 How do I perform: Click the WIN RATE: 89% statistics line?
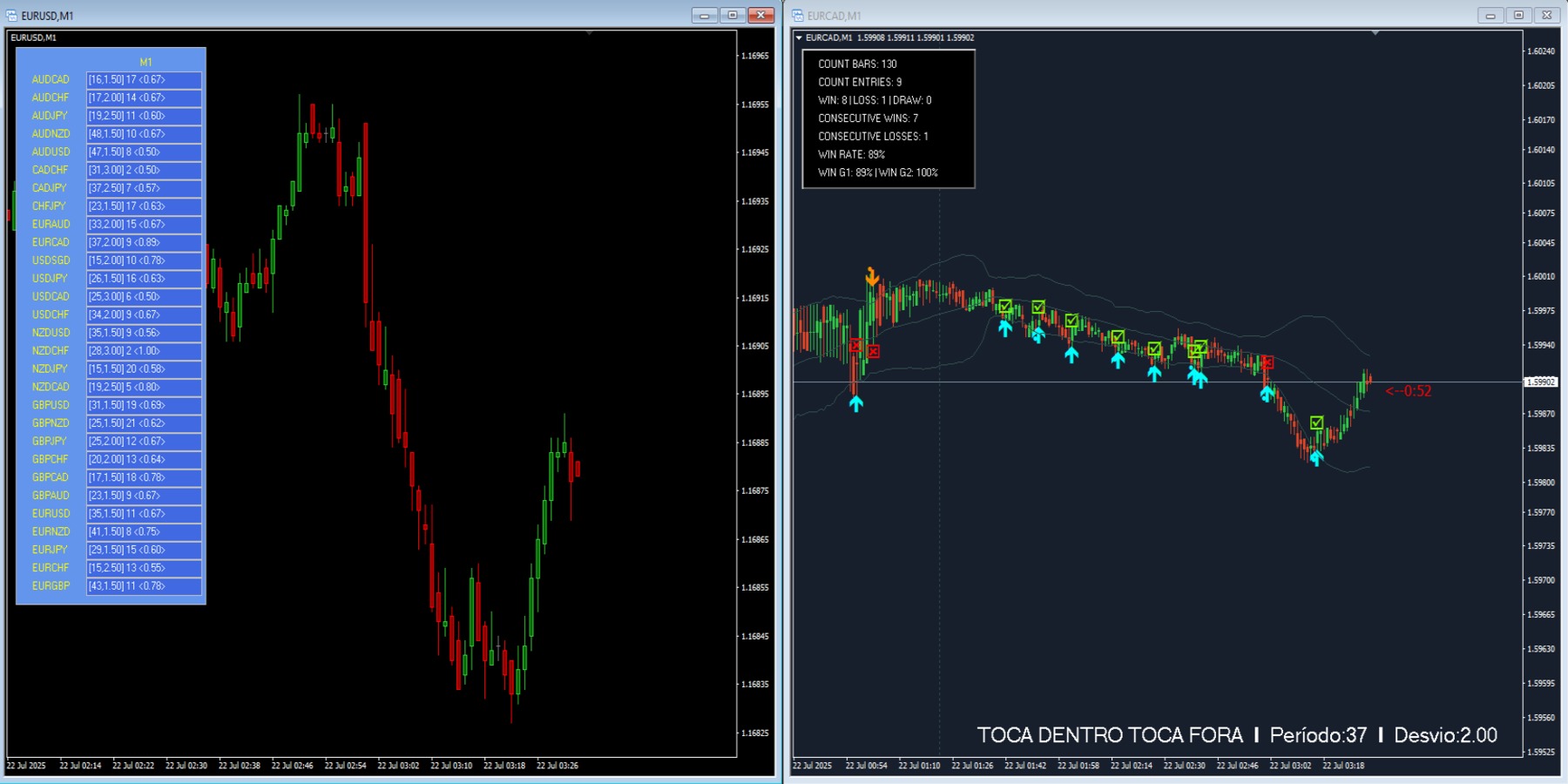click(x=851, y=154)
